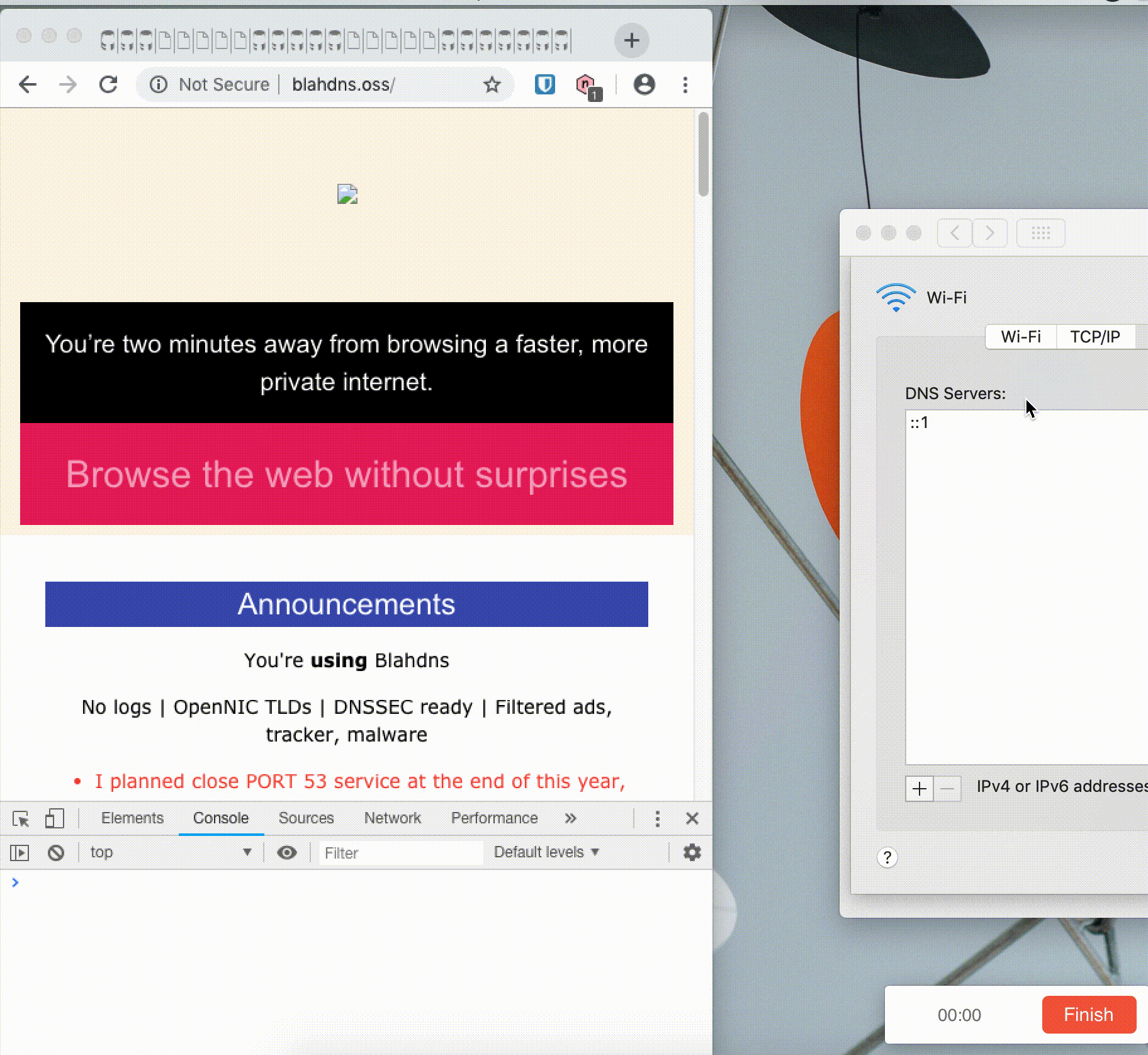Image resolution: width=1148 pixels, height=1055 pixels.
Task: Expand the Default levels dropdown
Action: [x=546, y=852]
